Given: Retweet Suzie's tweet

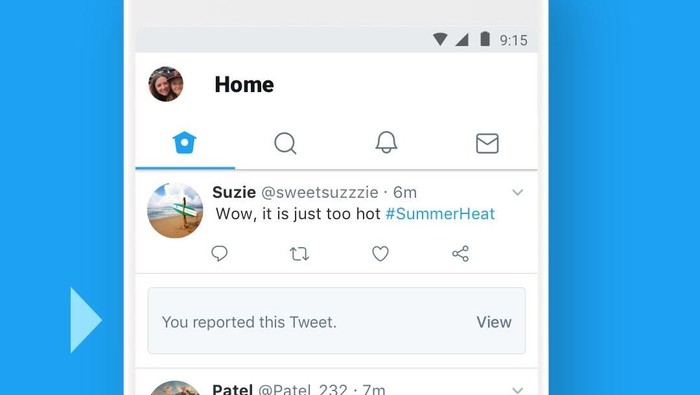Looking at the screenshot, I should [x=299, y=254].
